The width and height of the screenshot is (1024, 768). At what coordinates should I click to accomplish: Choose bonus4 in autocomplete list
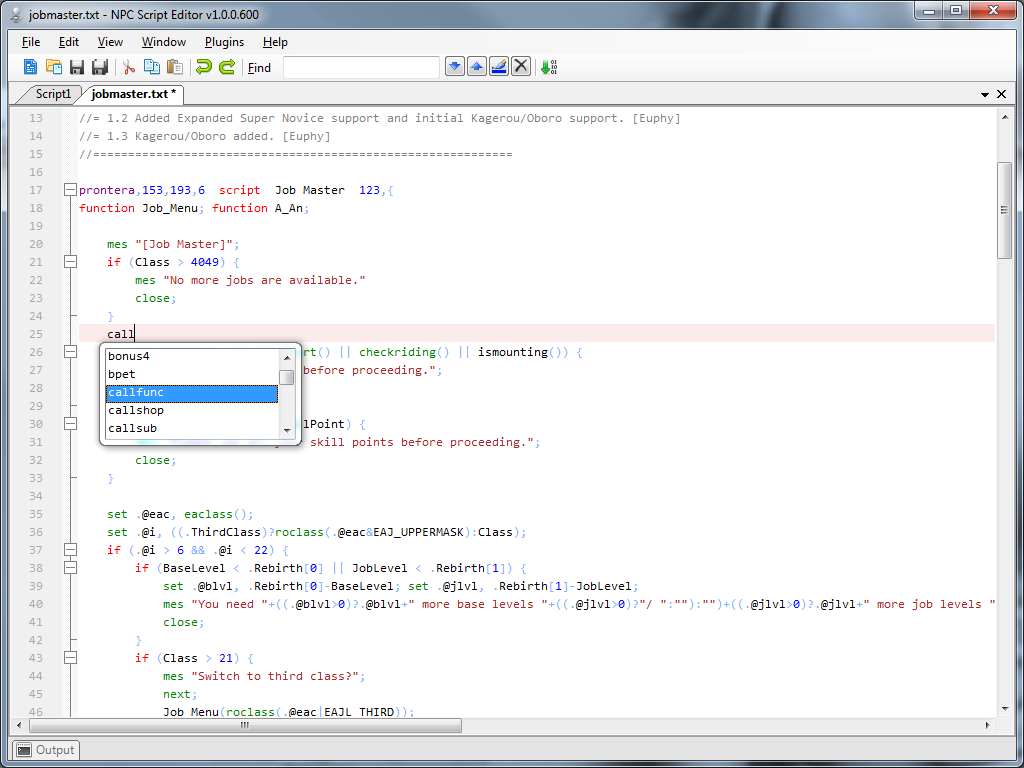point(192,357)
